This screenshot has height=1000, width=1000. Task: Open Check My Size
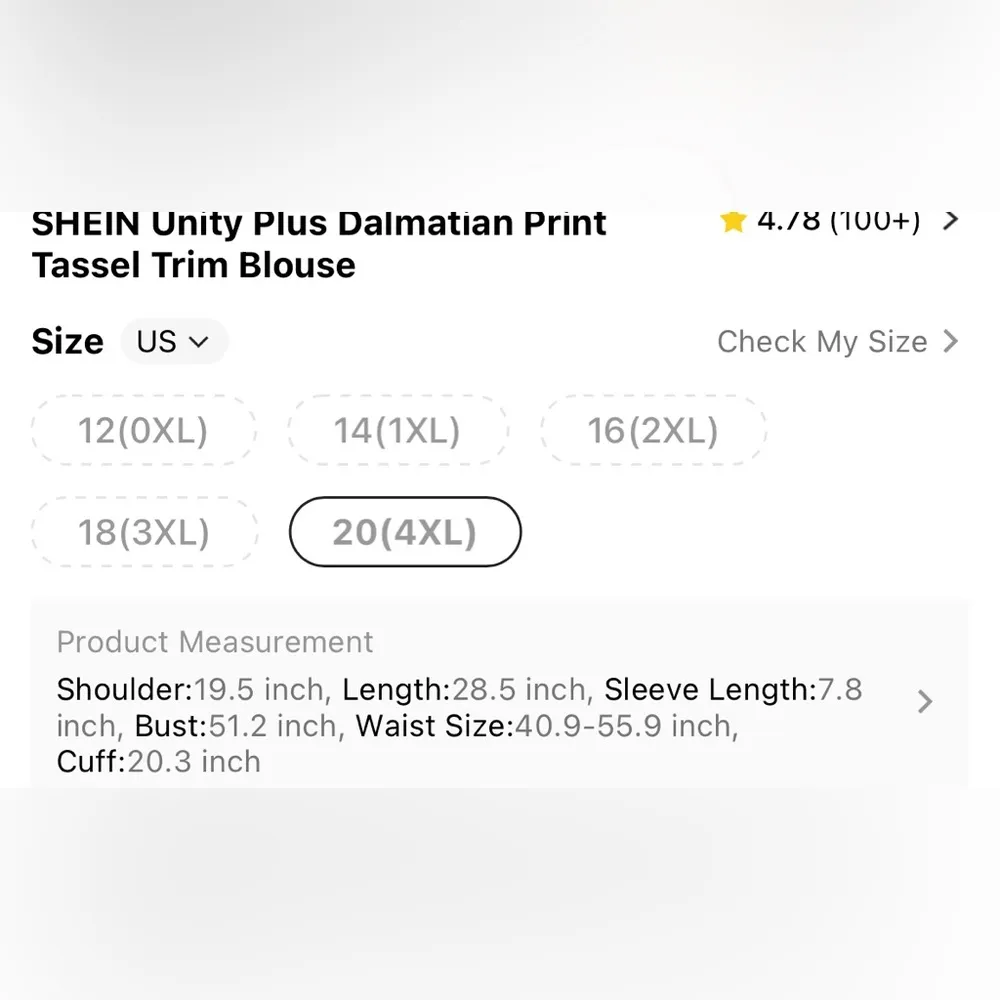[x=820, y=342]
